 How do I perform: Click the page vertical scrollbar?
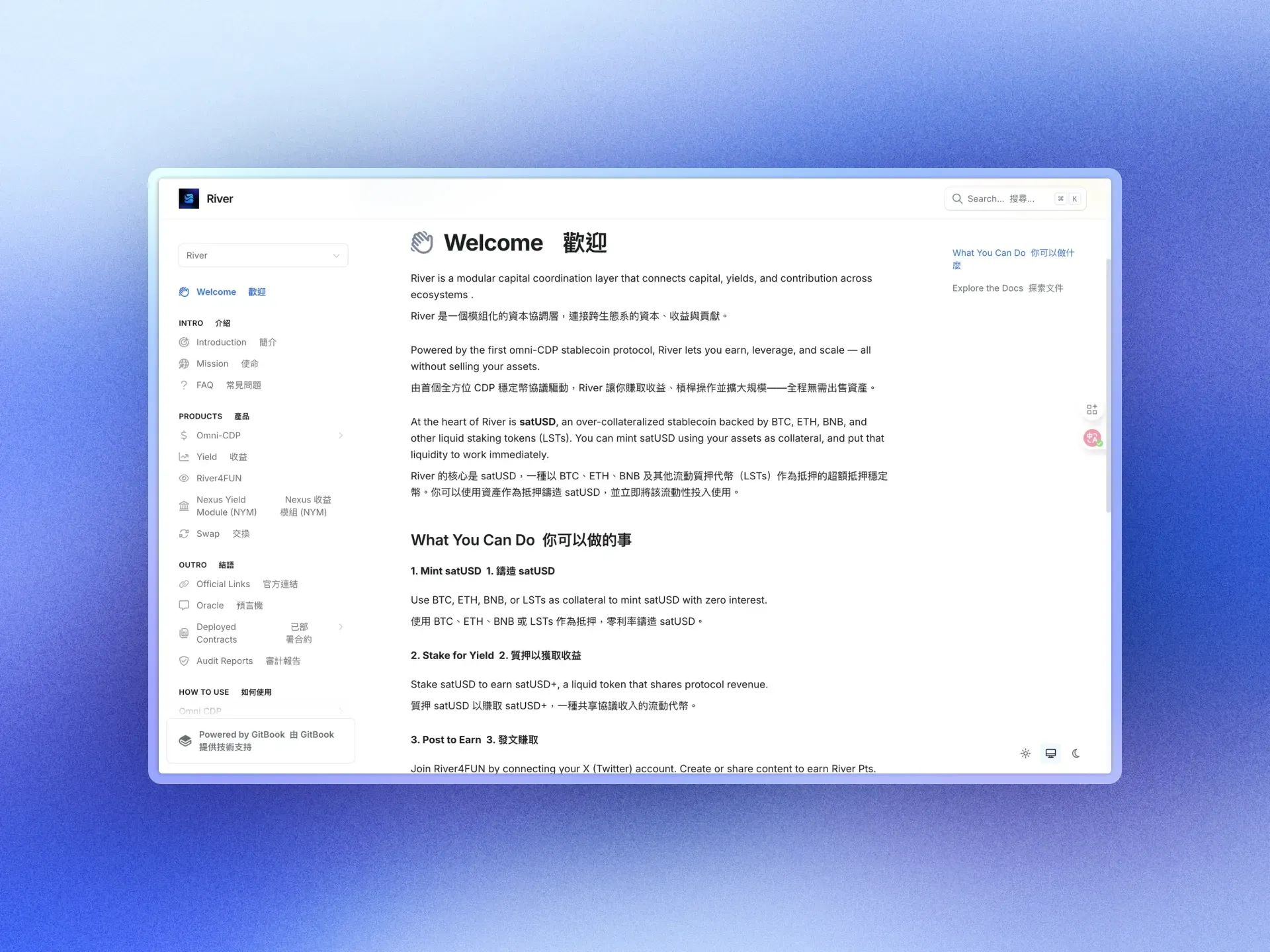1108,386
